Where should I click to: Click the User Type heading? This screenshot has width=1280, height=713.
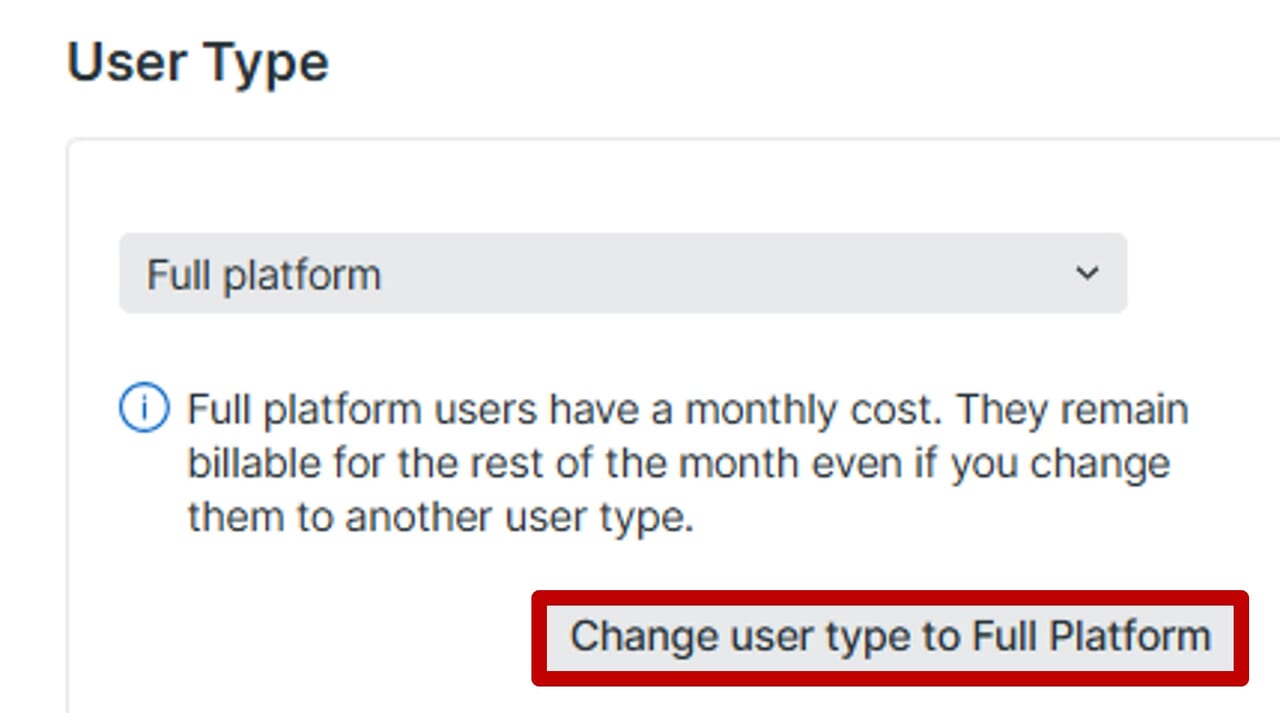point(198,63)
